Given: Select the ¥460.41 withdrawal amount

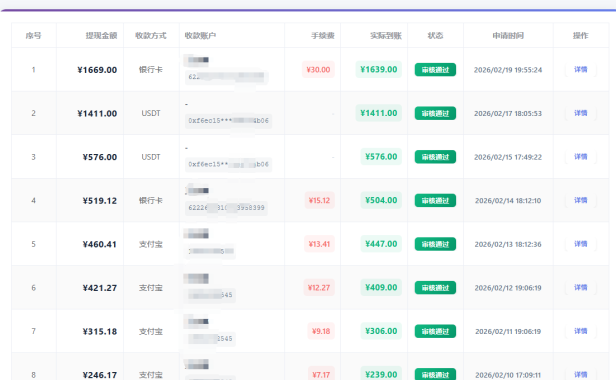Looking at the screenshot, I should click(x=100, y=244).
